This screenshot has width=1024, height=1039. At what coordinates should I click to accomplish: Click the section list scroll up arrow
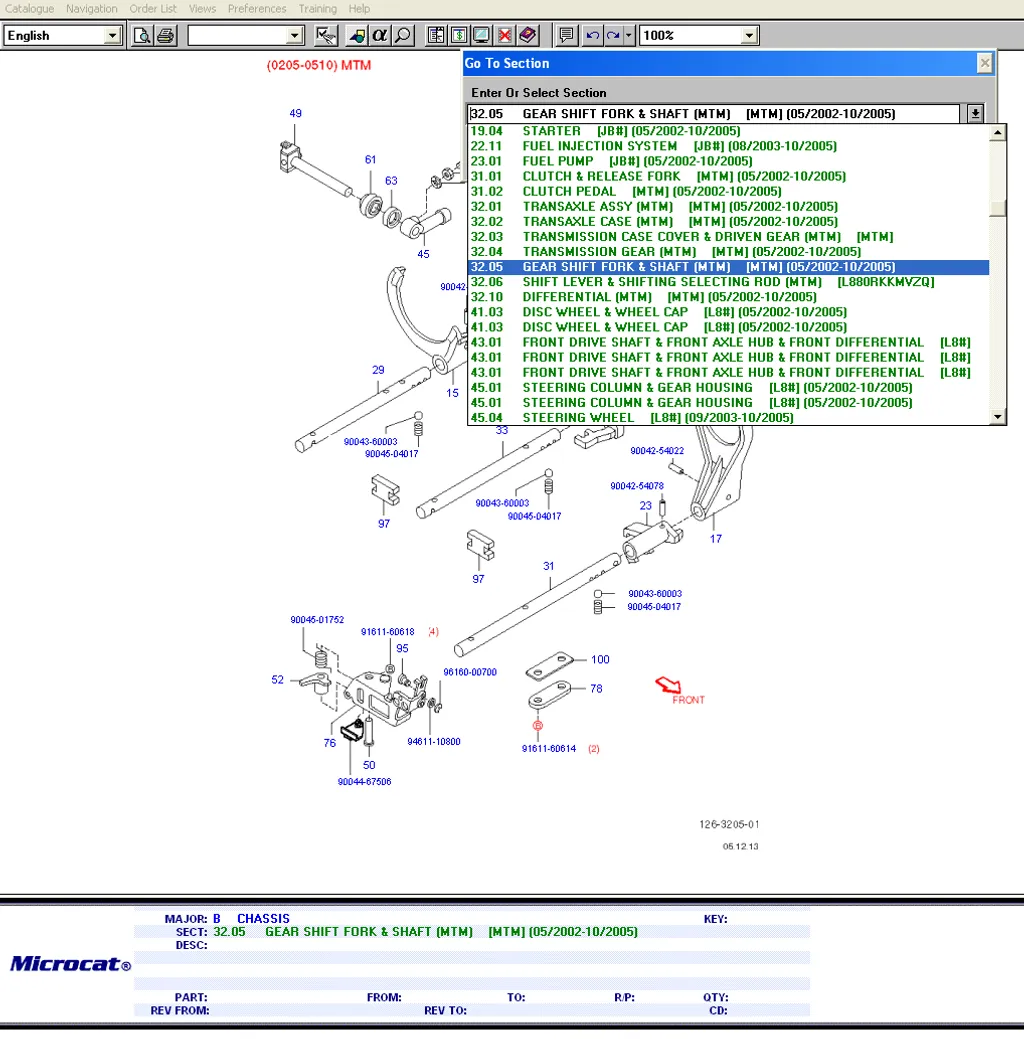click(997, 133)
